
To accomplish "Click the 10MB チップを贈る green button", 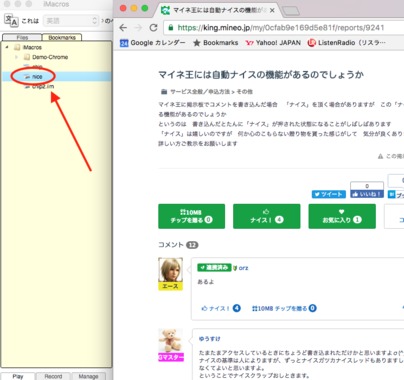I will click(x=191, y=216).
